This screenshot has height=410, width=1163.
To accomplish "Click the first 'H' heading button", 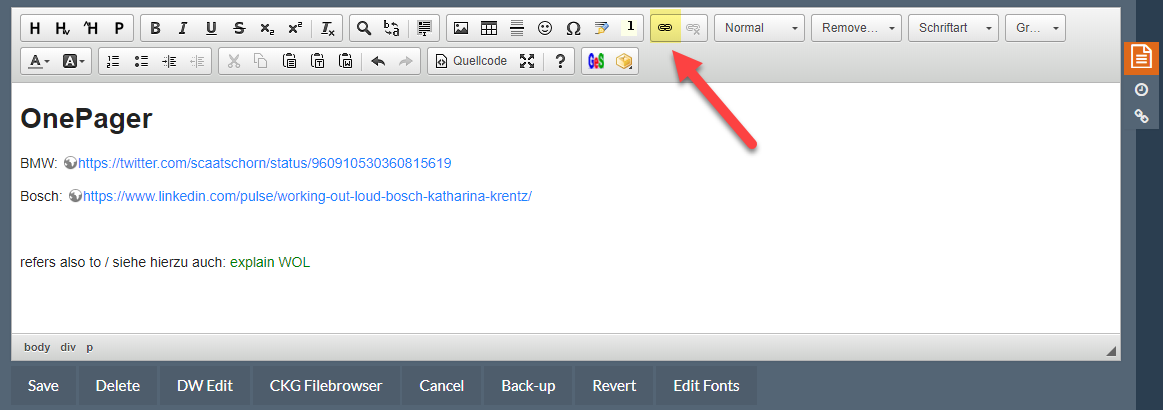I will [x=35, y=28].
